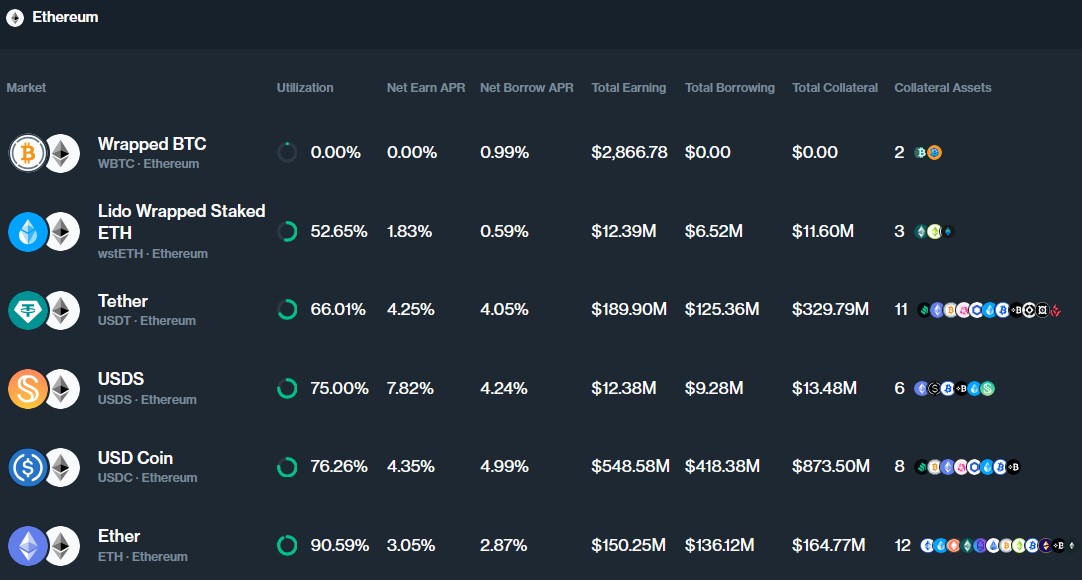Image resolution: width=1082 pixels, height=580 pixels.
Task: Click the 4.99% net borrow APR value
Action: pos(504,467)
